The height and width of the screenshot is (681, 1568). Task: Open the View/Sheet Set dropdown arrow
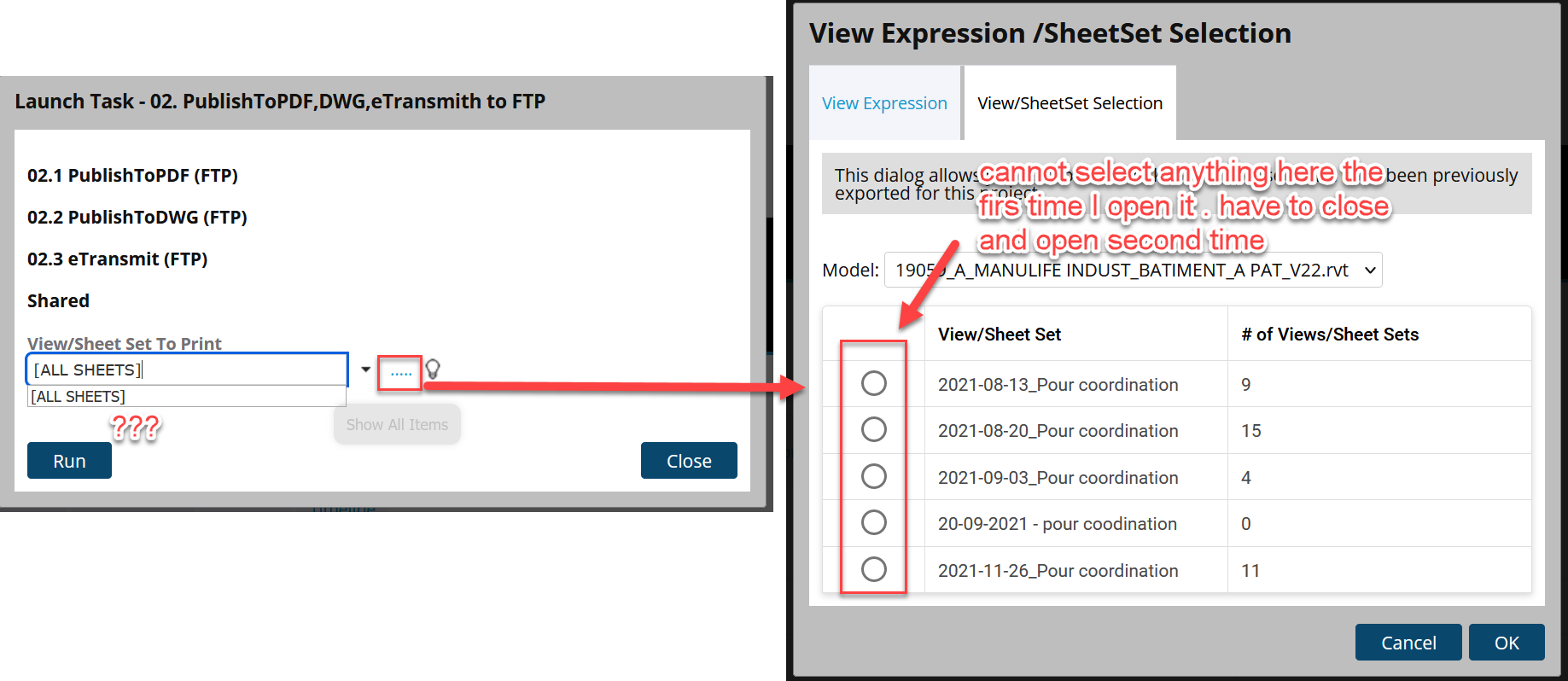click(365, 370)
